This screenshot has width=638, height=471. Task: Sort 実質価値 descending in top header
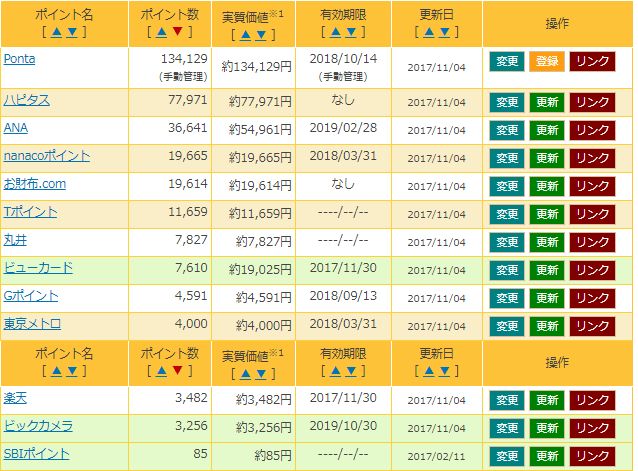pyautogui.click(x=261, y=35)
